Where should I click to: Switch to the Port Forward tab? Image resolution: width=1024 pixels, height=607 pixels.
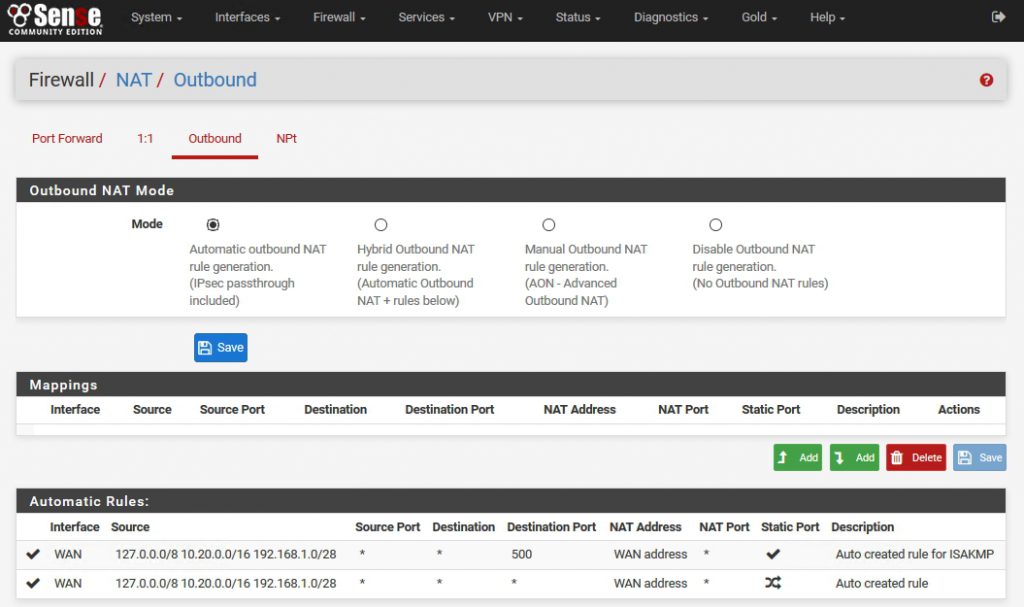click(66, 138)
